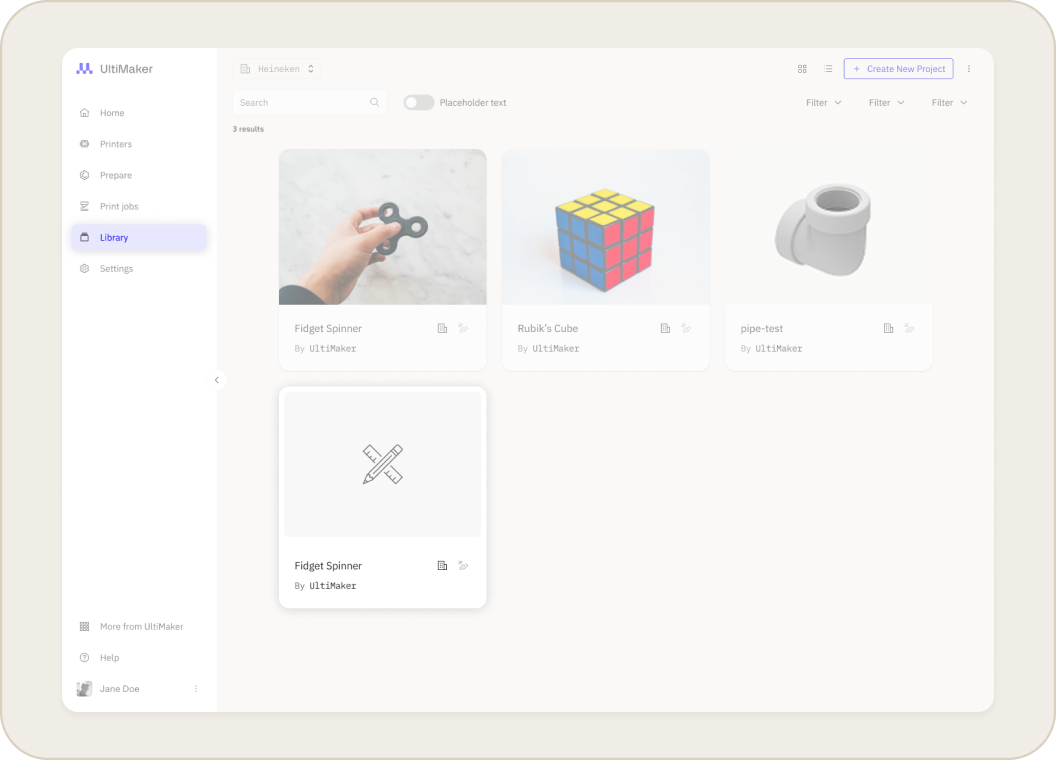Viewport: 1056px width, 760px height.
Task: Switch to grid view layout icon
Action: click(x=802, y=69)
